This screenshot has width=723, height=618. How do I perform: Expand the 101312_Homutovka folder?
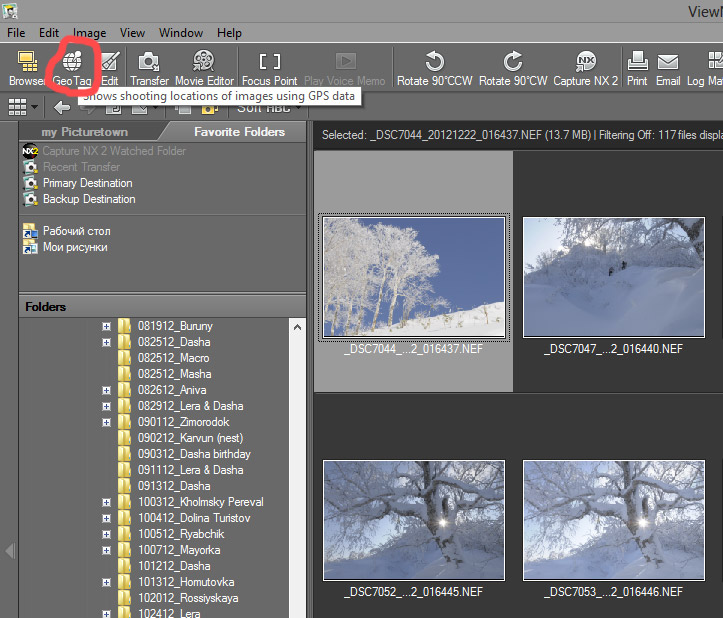tap(107, 582)
